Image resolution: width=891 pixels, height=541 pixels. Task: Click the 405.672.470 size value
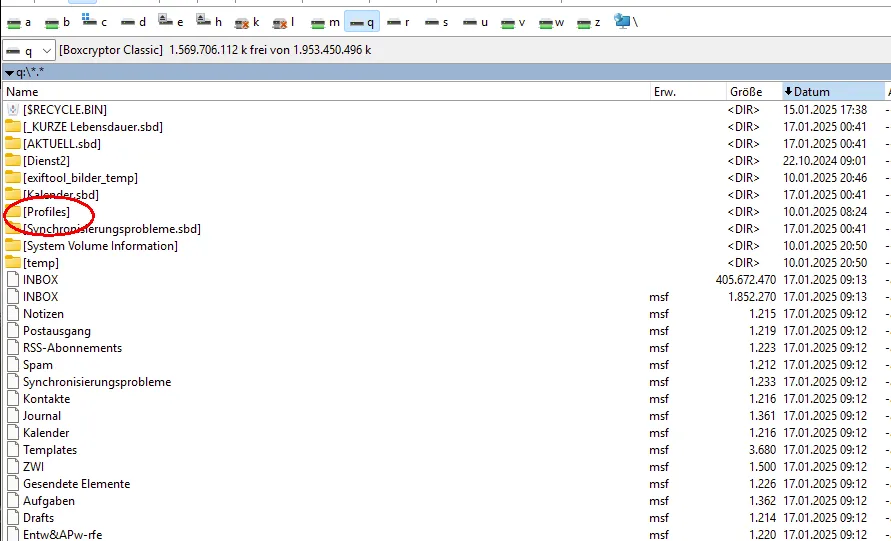746,280
